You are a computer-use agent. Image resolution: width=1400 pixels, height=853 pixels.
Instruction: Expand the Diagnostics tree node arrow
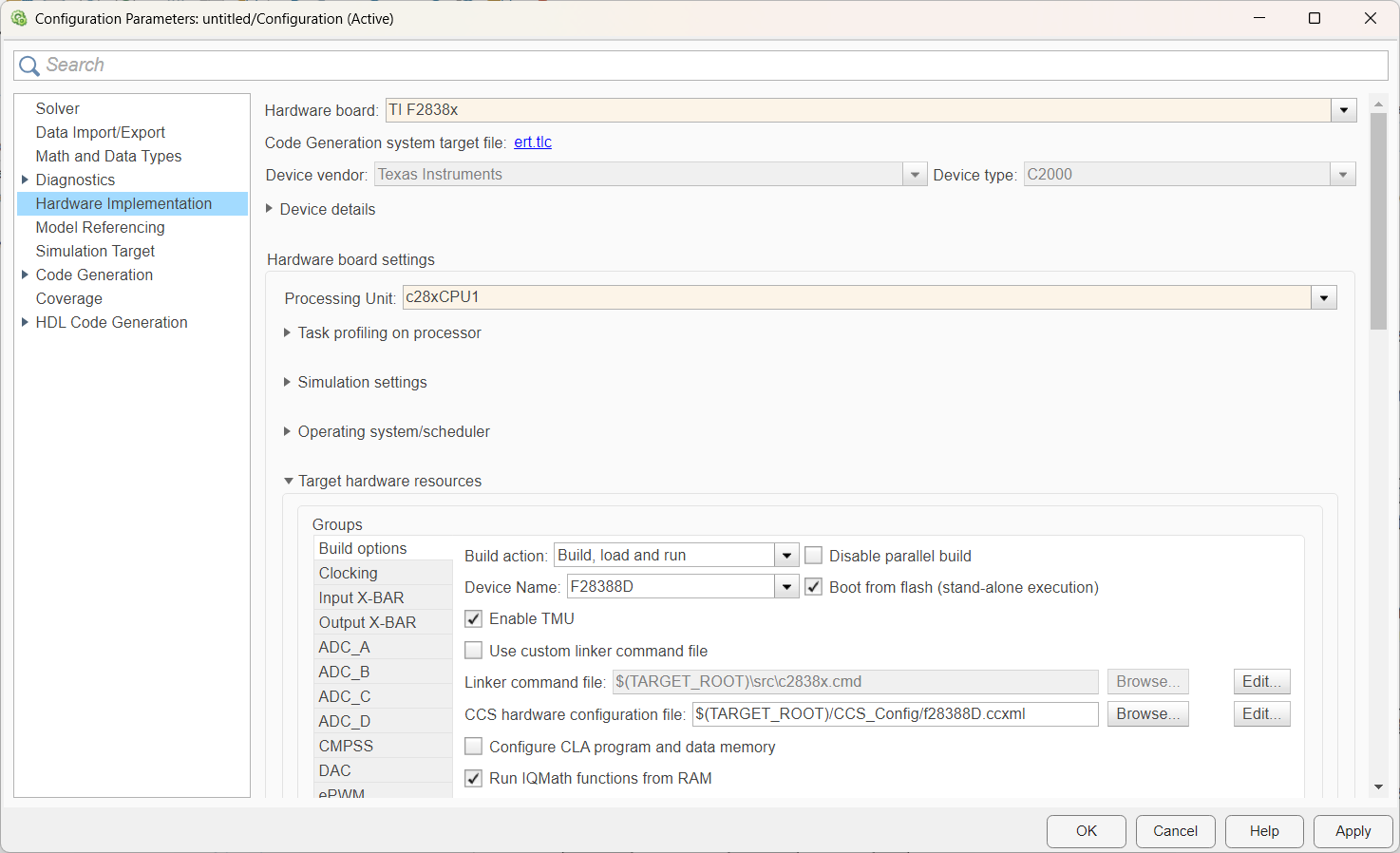coord(25,180)
